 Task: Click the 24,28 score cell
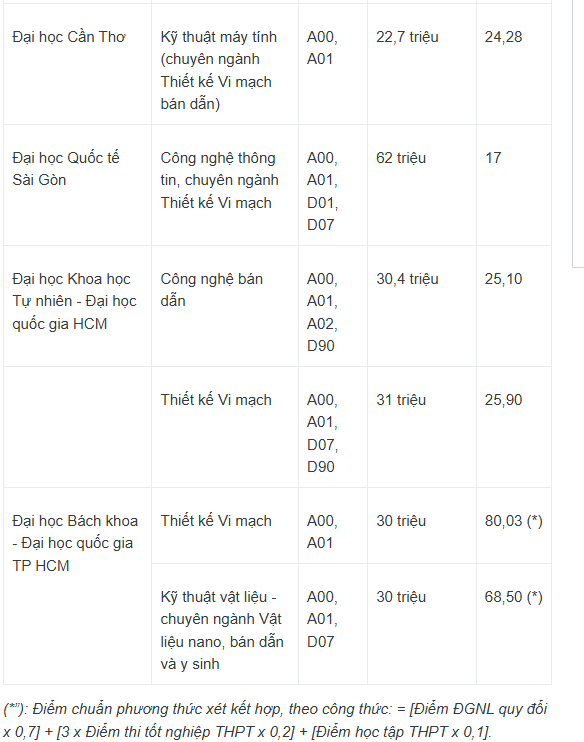click(513, 64)
